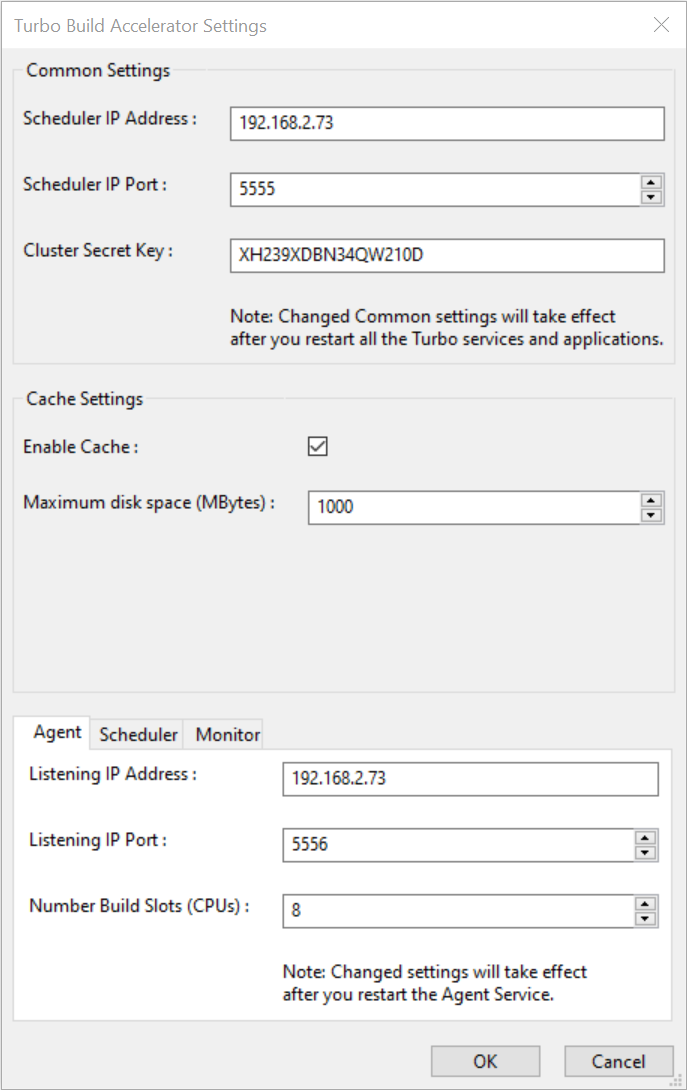Click the Listening IP Address field

[470, 779]
